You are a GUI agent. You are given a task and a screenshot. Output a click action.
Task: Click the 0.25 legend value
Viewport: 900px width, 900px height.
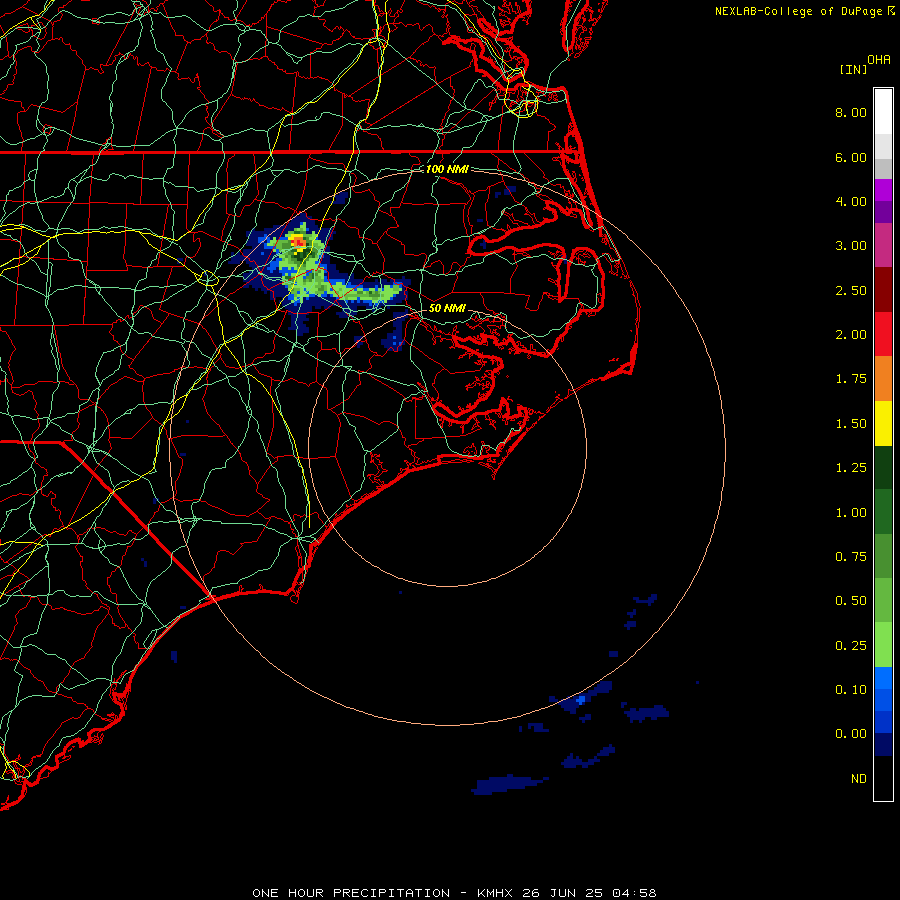click(x=851, y=646)
